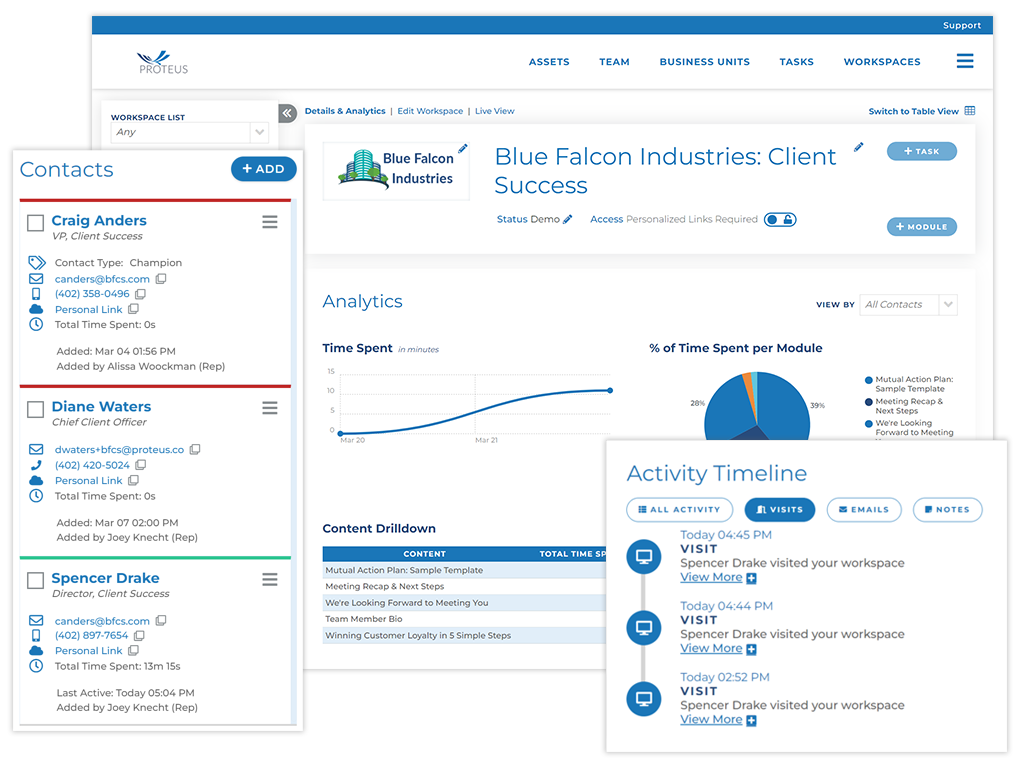
Task: Open the Spencer Drake contact name link
Action: pos(105,579)
